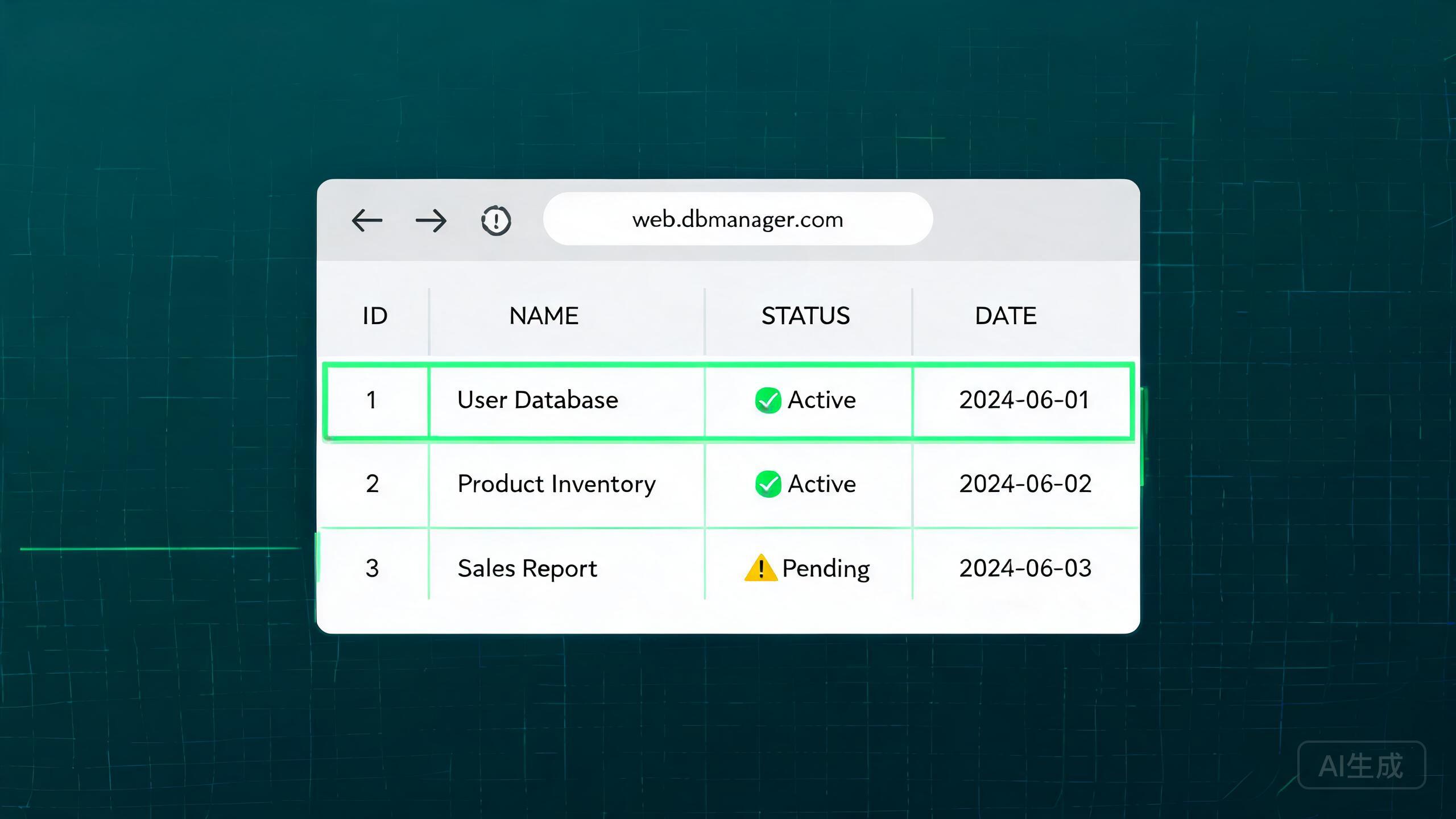Click the green checkmark in User Database row

click(768, 400)
